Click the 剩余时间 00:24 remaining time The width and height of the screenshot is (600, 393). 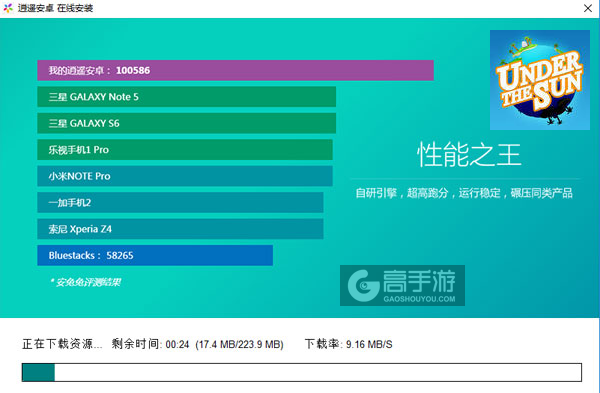tap(150, 344)
